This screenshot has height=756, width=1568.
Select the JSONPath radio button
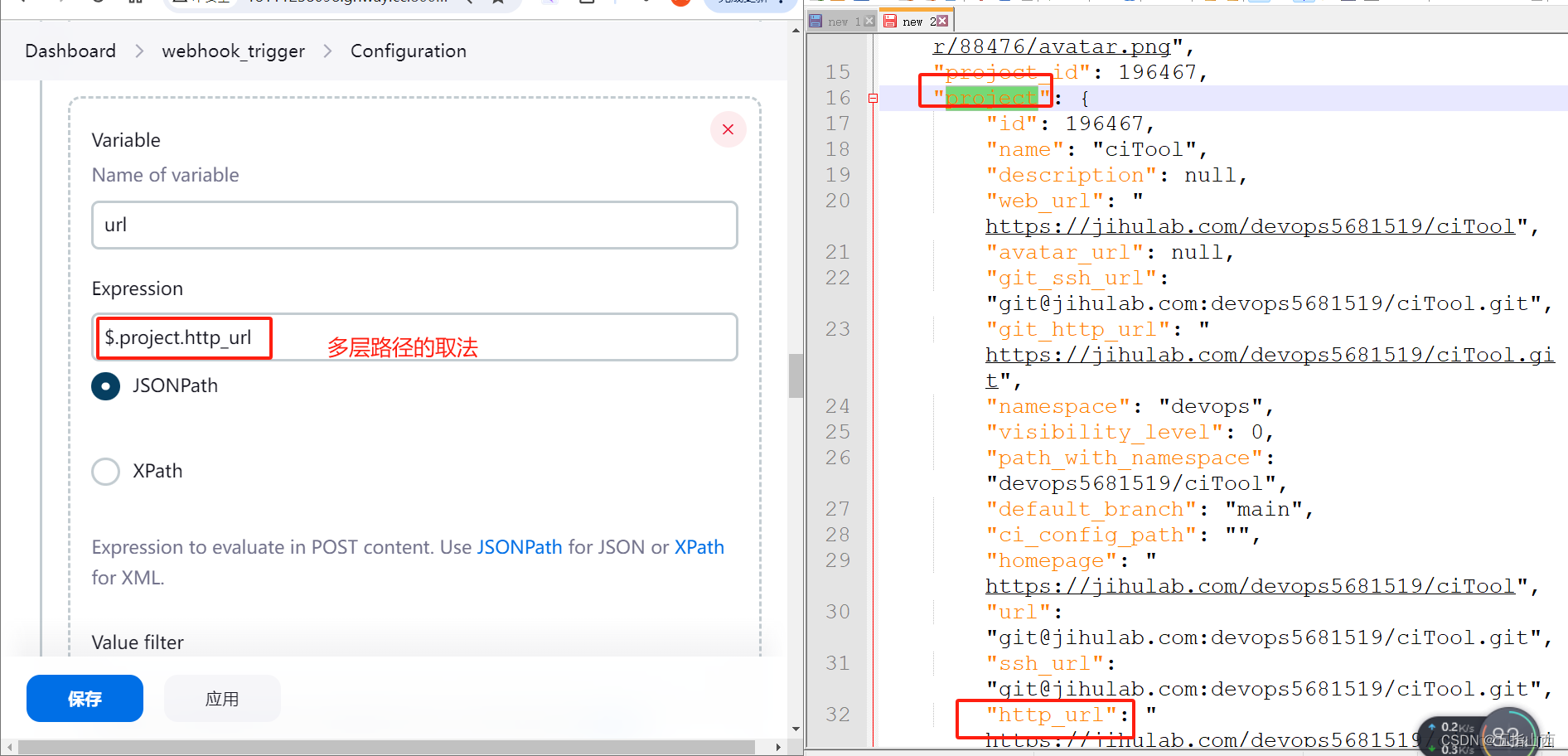[x=105, y=385]
